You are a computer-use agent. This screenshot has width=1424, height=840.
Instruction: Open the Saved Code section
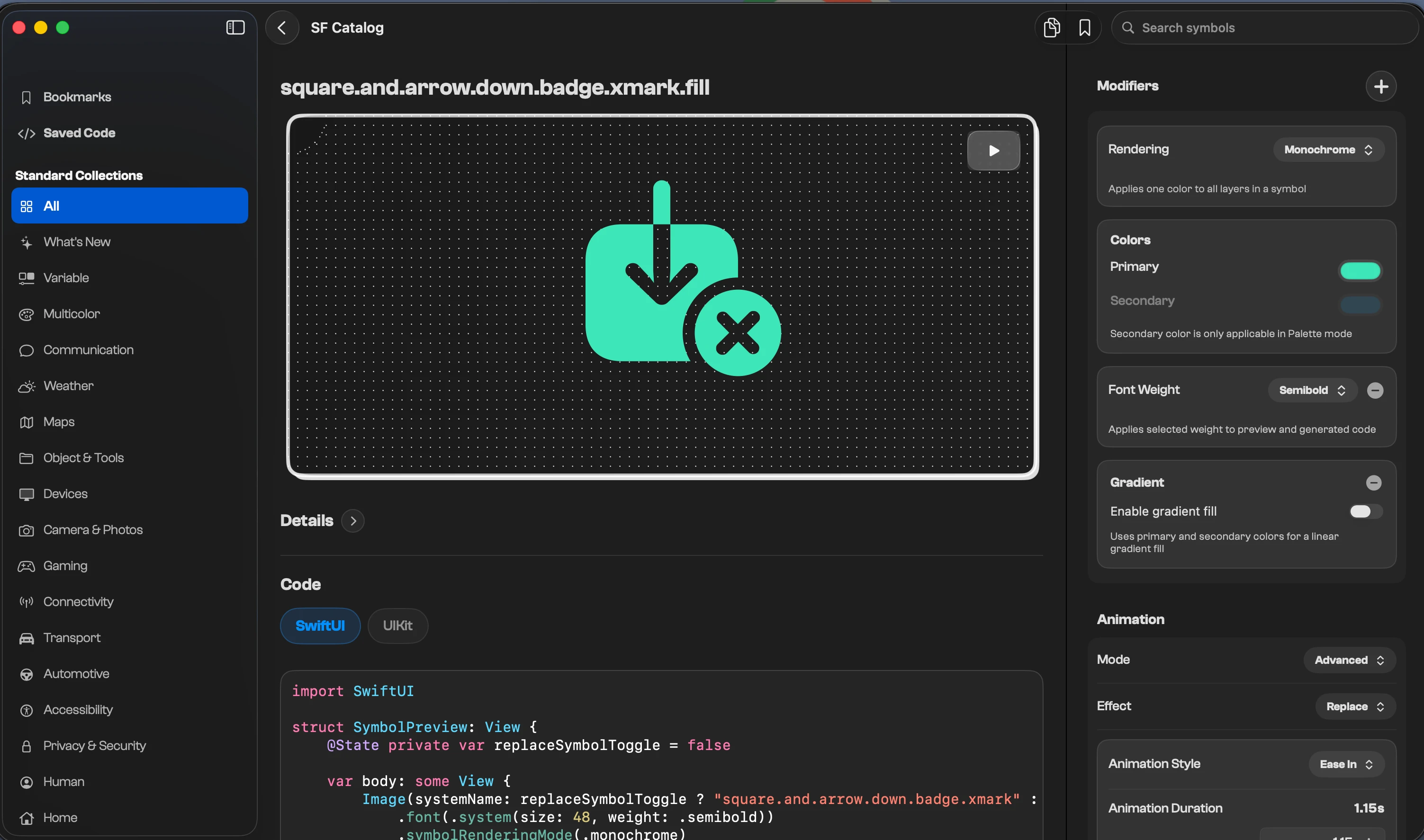(79, 133)
